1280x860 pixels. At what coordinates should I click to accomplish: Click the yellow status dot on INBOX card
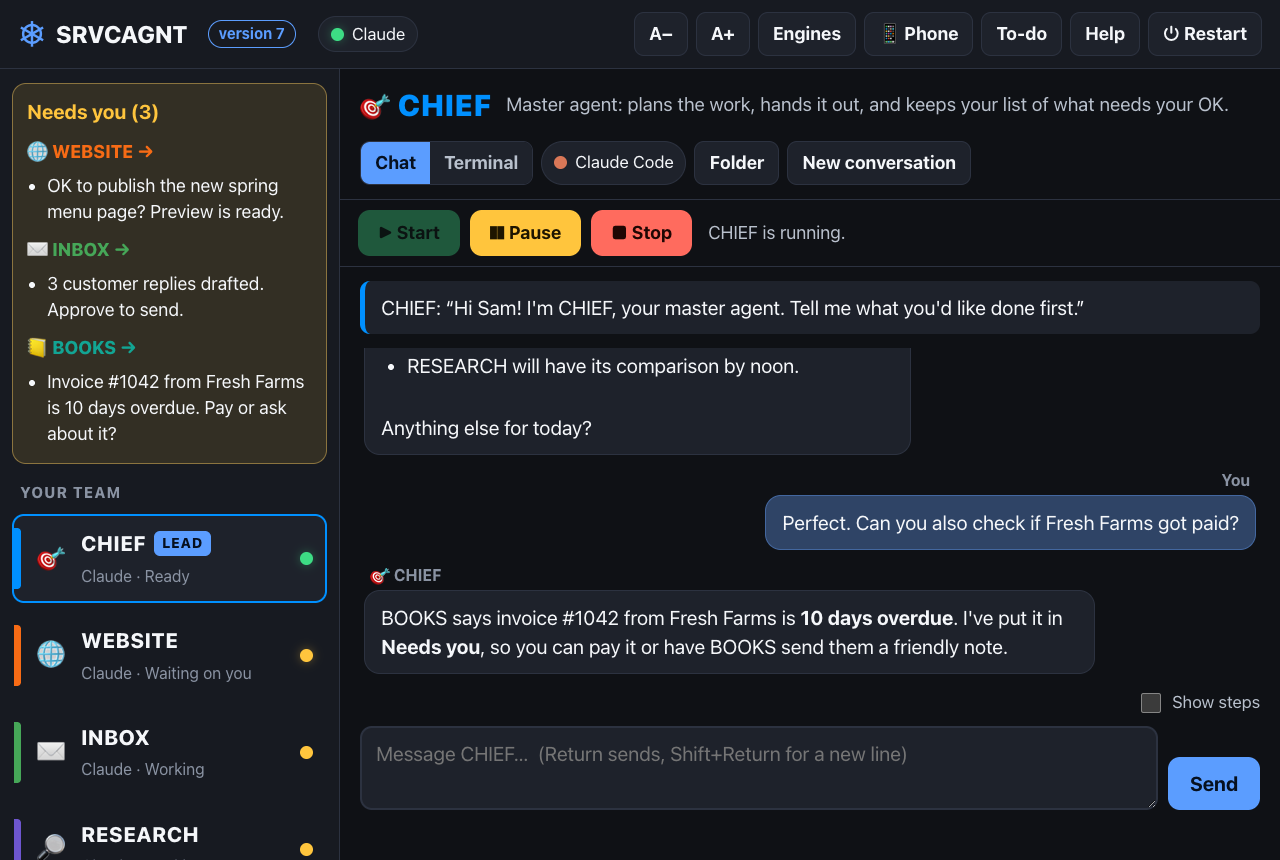[x=306, y=753]
